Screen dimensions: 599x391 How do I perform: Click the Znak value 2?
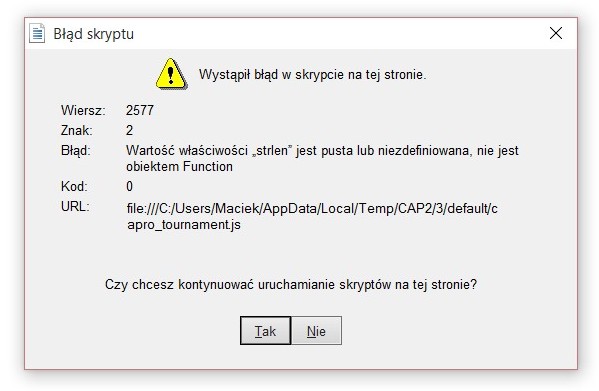pos(130,131)
